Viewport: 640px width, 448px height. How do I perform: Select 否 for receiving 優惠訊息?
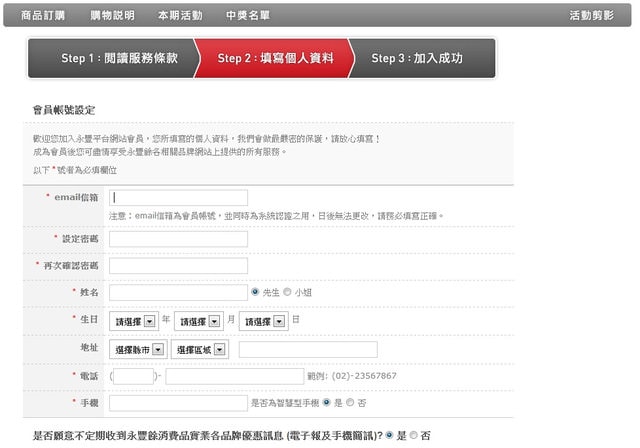413,435
